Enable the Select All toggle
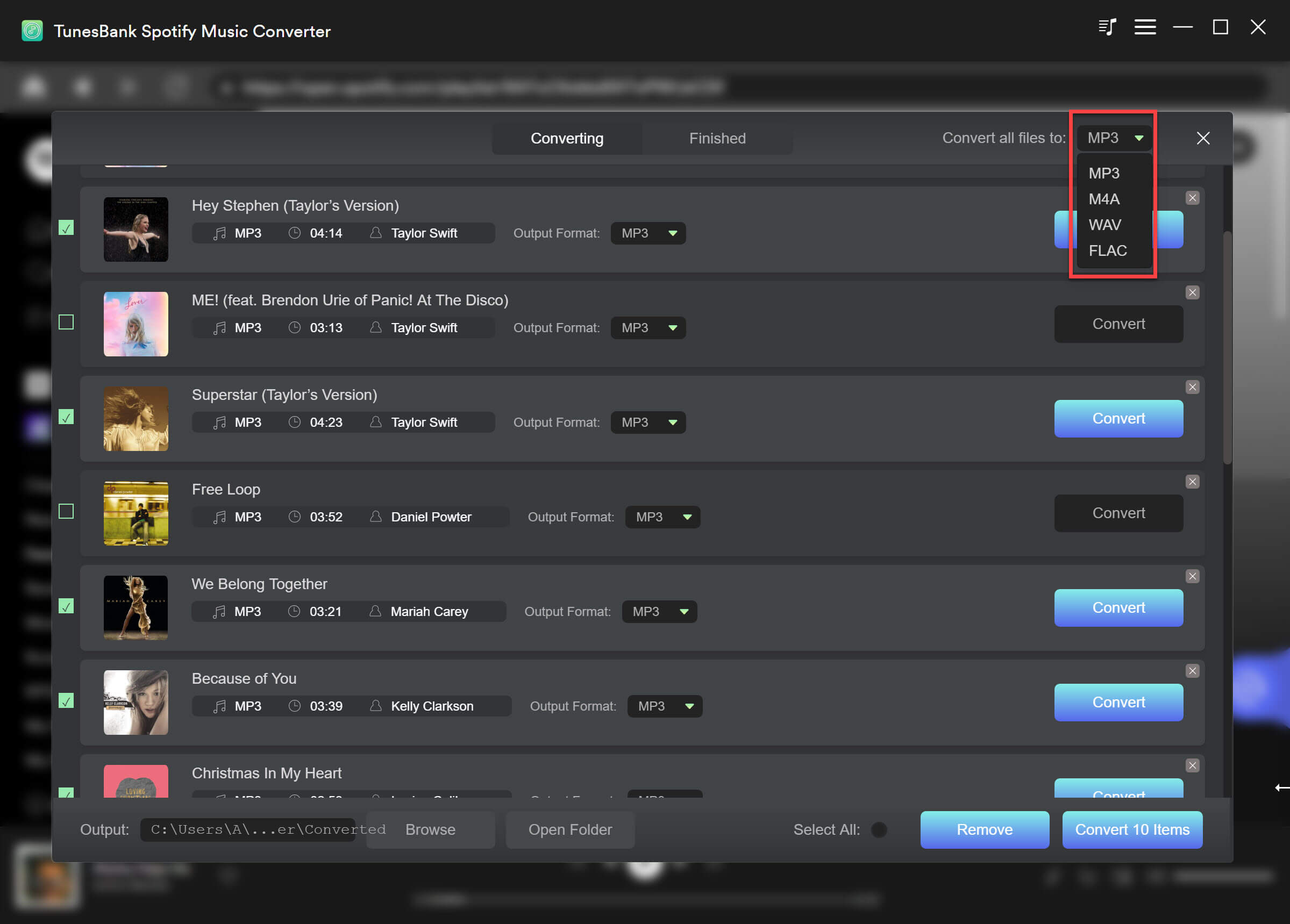Screen dimensions: 1290x924 click(x=878, y=829)
